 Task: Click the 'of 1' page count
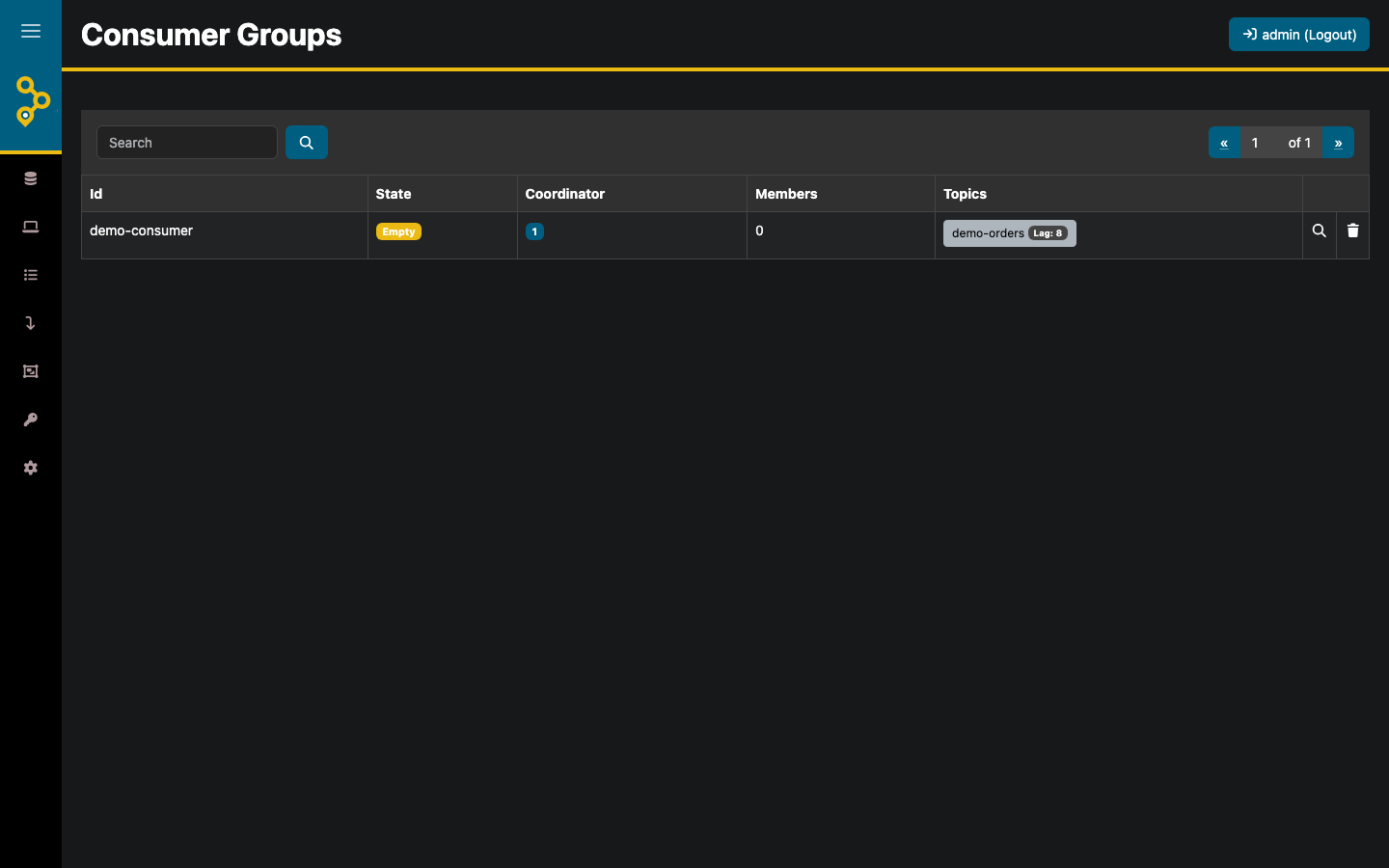(x=1299, y=143)
